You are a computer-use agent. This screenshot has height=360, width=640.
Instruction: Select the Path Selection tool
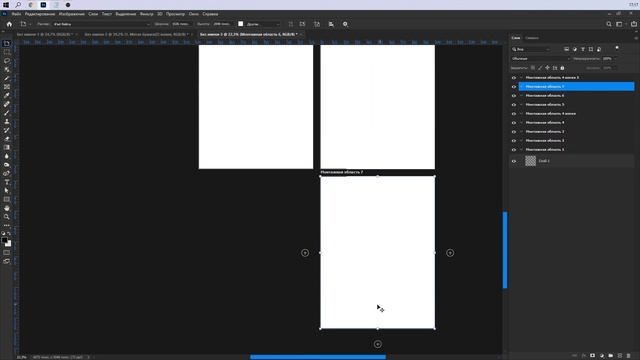(x=7, y=191)
